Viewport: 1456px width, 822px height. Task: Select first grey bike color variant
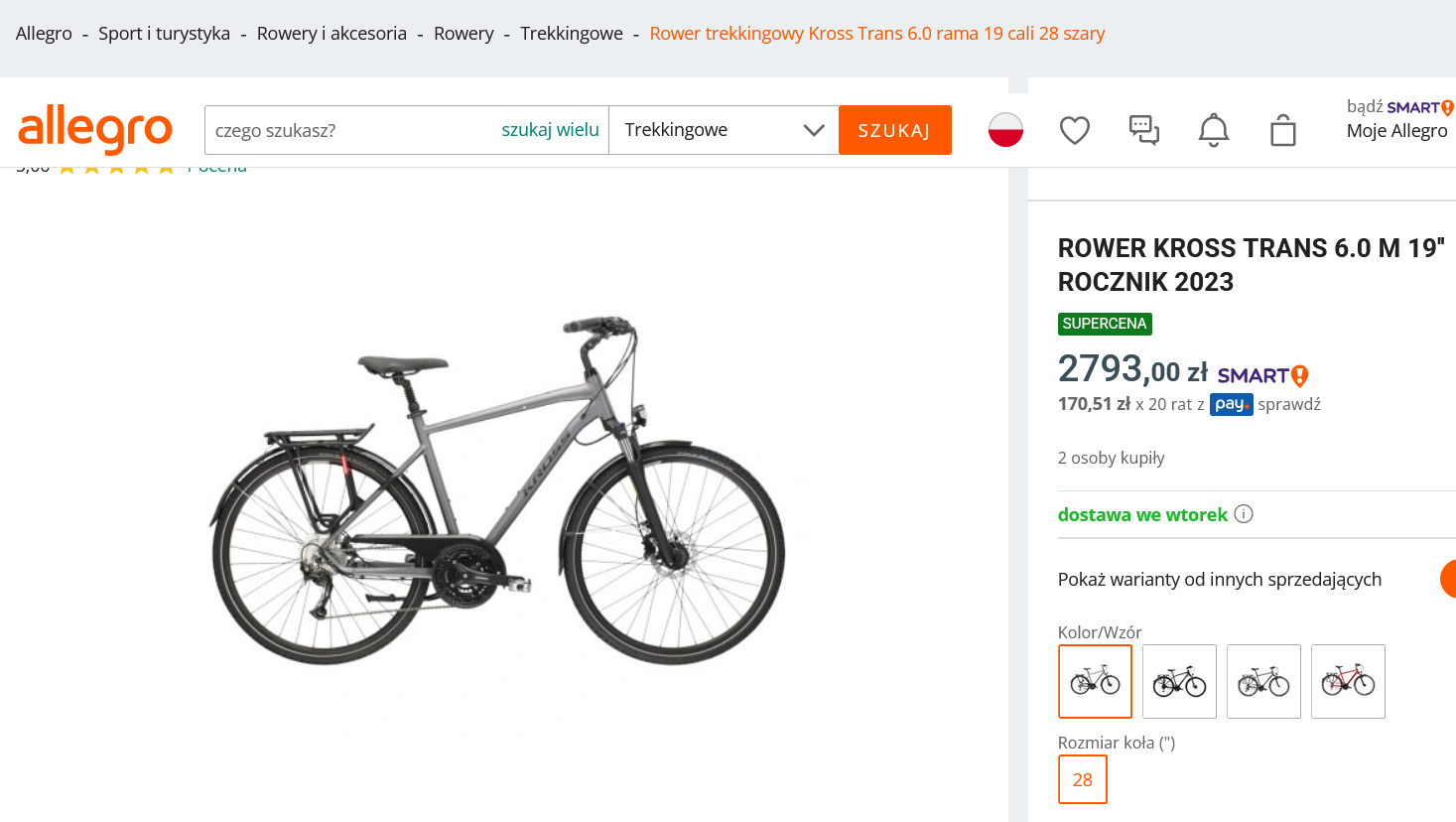pyautogui.click(x=1095, y=681)
